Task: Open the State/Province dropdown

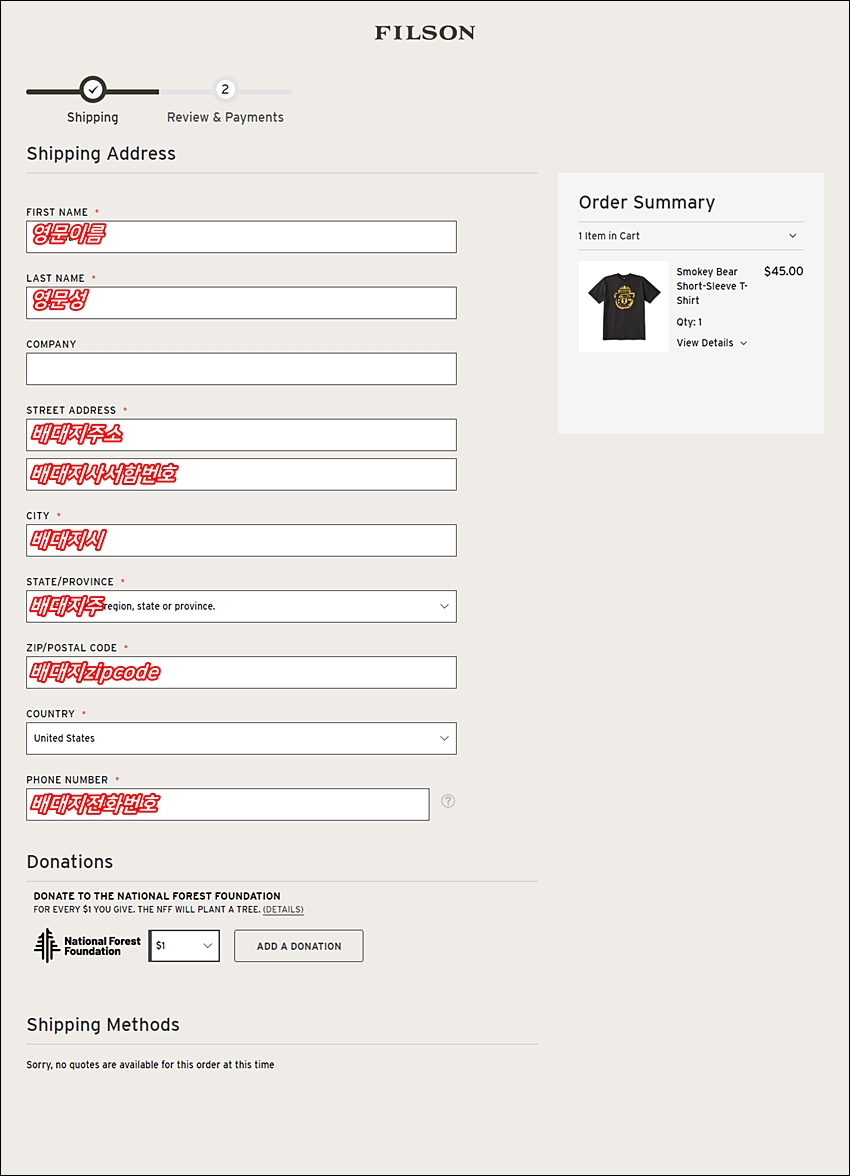Action: pos(241,606)
